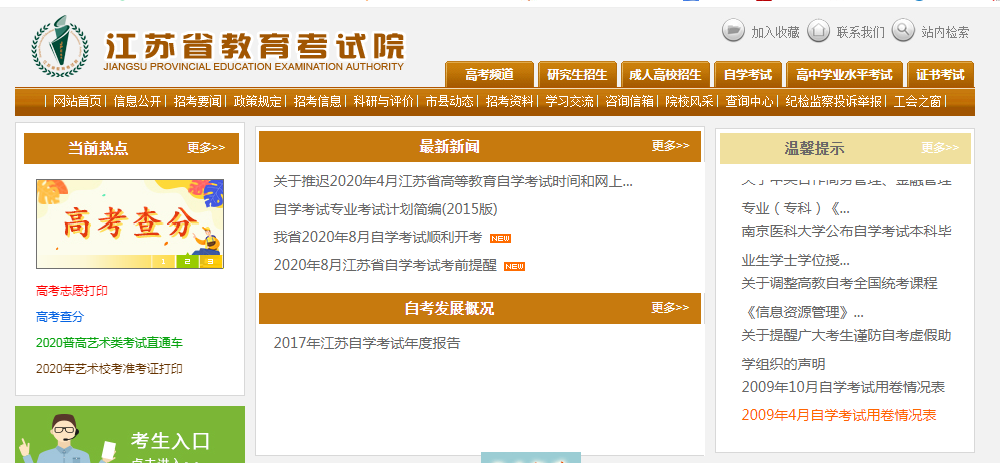Open 南京医科大学公布自学考试本科毕业生 notice

tap(846, 246)
